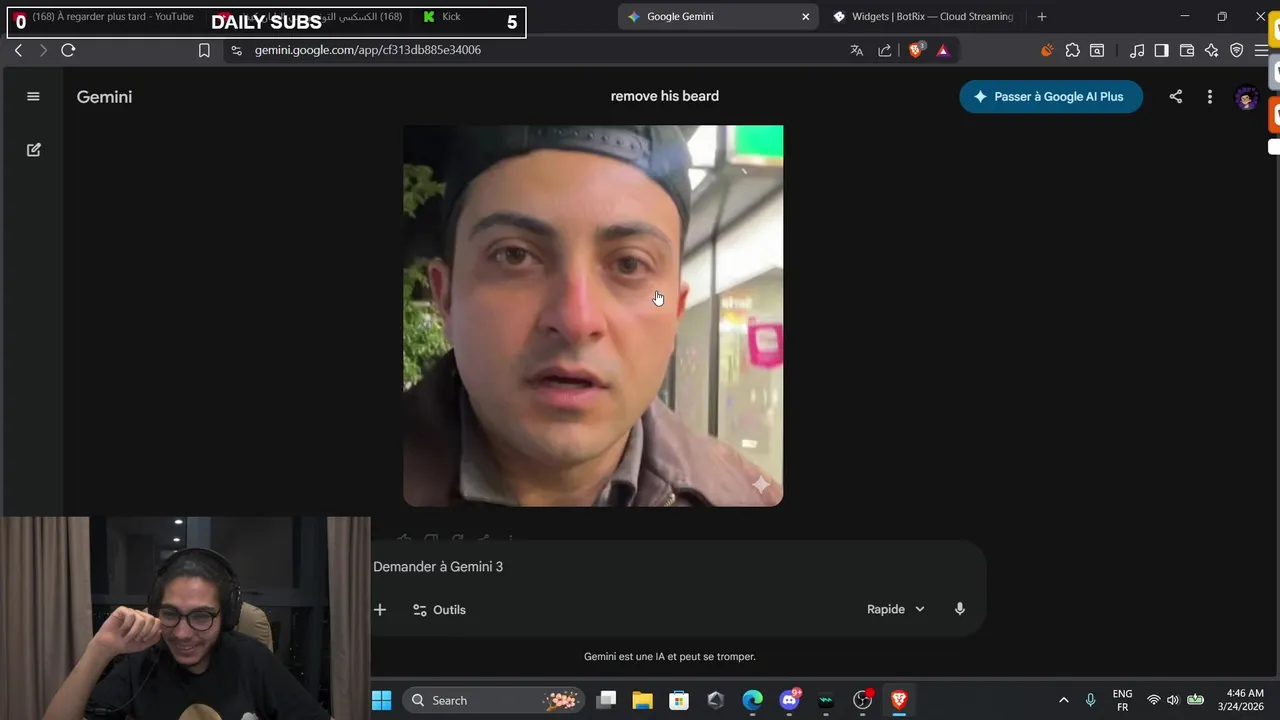Switch to the YouTube À regarder plus tard tab
Image resolution: width=1280 pixels, height=720 pixels.
(x=111, y=17)
